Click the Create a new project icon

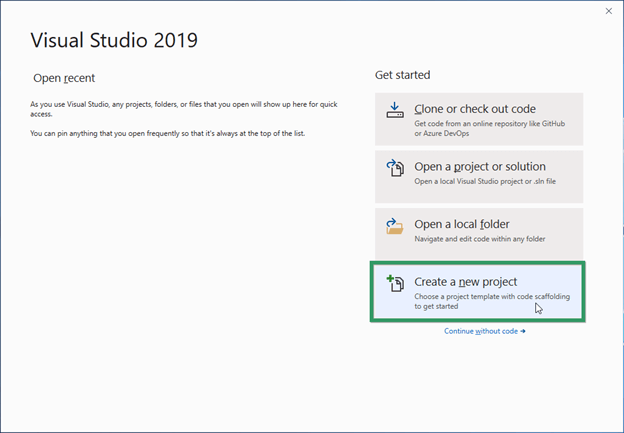(394, 284)
